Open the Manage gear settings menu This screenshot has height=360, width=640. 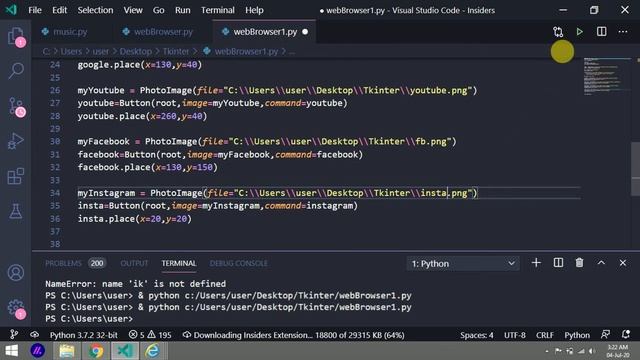[16, 307]
